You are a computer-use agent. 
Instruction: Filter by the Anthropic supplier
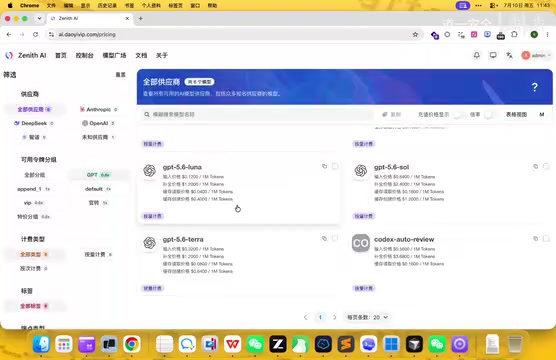tap(98, 110)
